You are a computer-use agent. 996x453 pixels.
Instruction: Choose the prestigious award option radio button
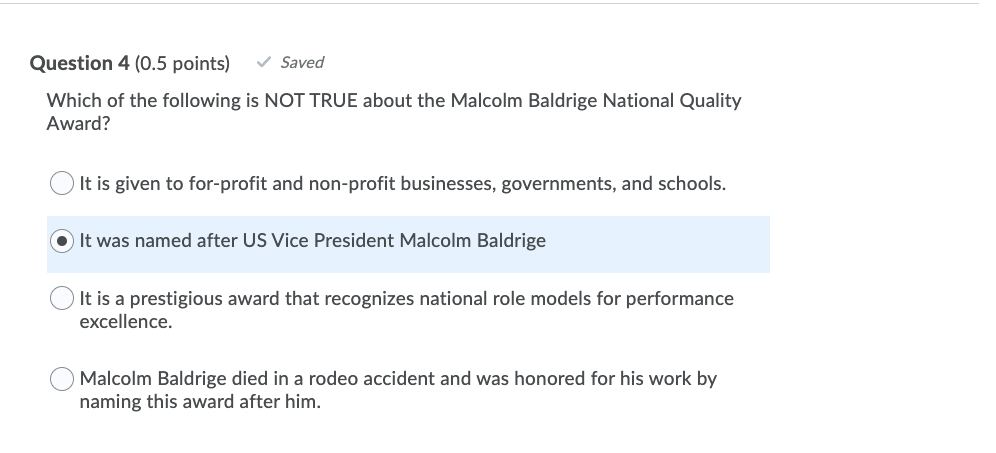[62, 298]
